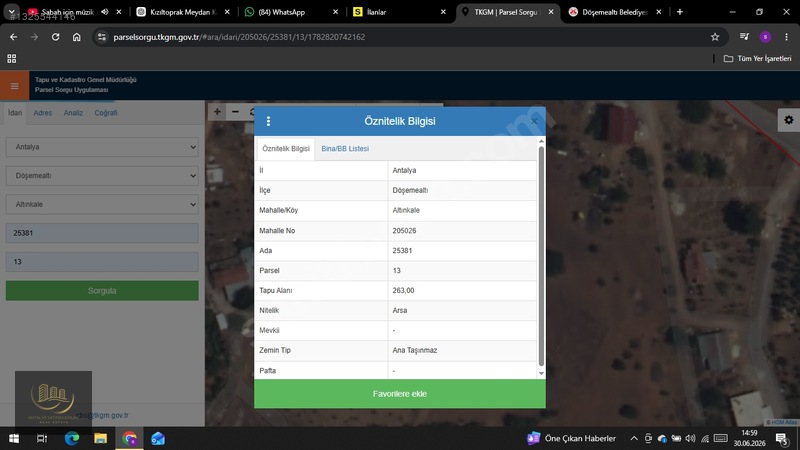This screenshot has height=450, width=800.
Task: Zoom in on the map
Action: tap(217, 112)
